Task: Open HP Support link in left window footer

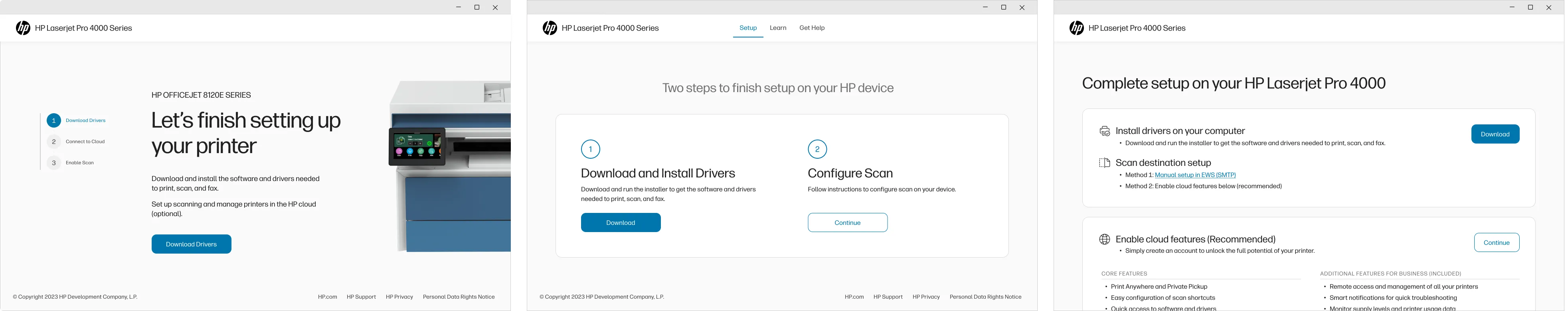Action: pyautogui.click(x=361, y=297)
